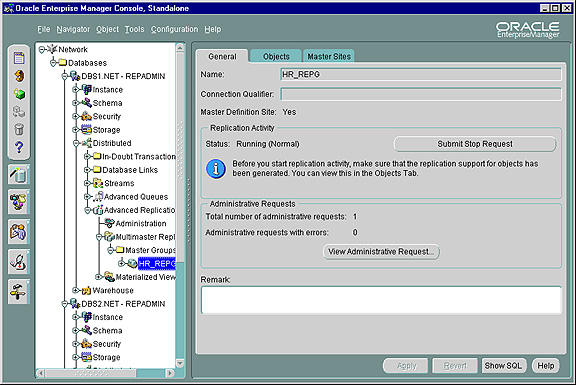Click View Administrative Request button
The width and height of the screenshot is (576, 385).
[x=381, y=252]
